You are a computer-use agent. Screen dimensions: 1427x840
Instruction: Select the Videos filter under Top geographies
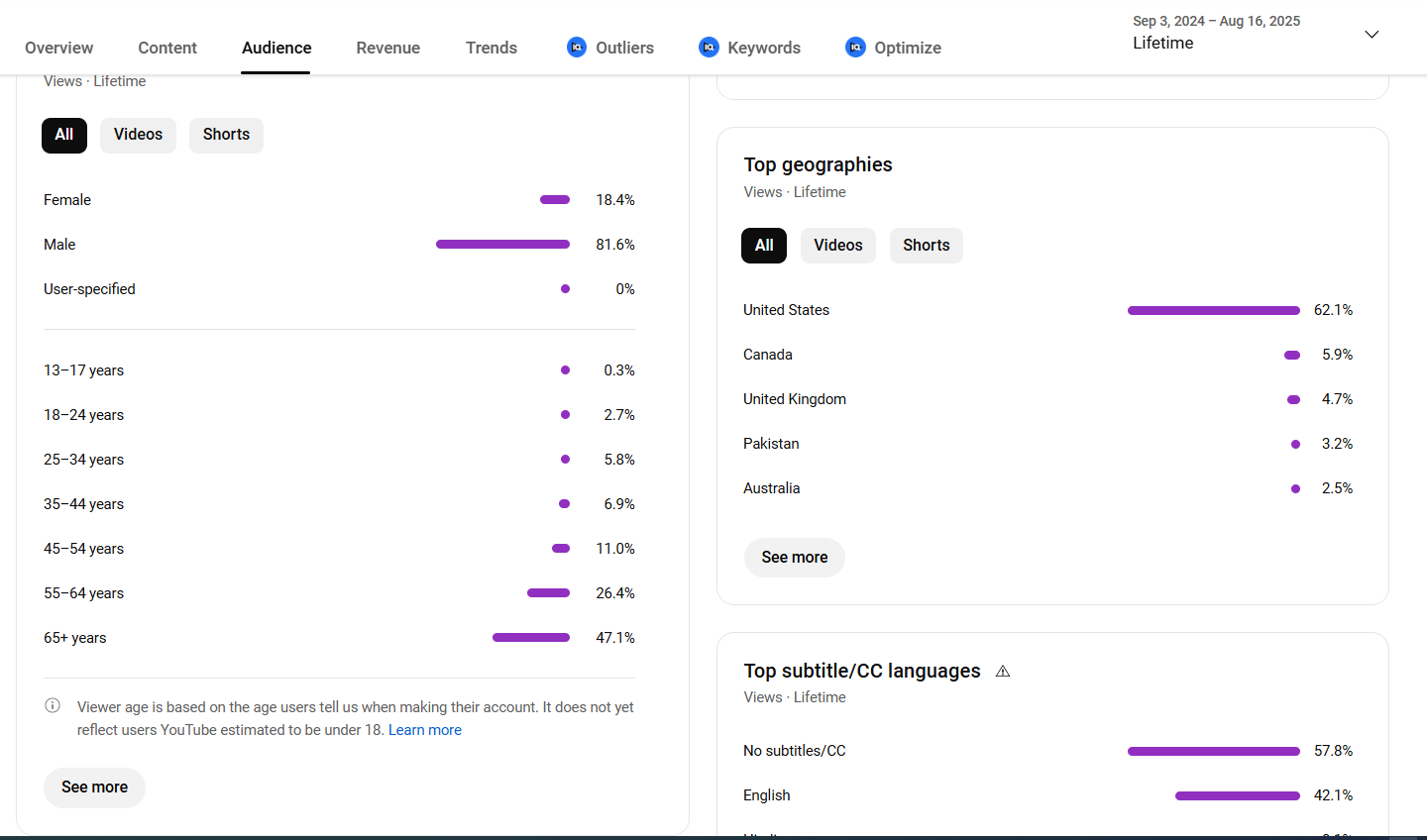click(837, 246)
